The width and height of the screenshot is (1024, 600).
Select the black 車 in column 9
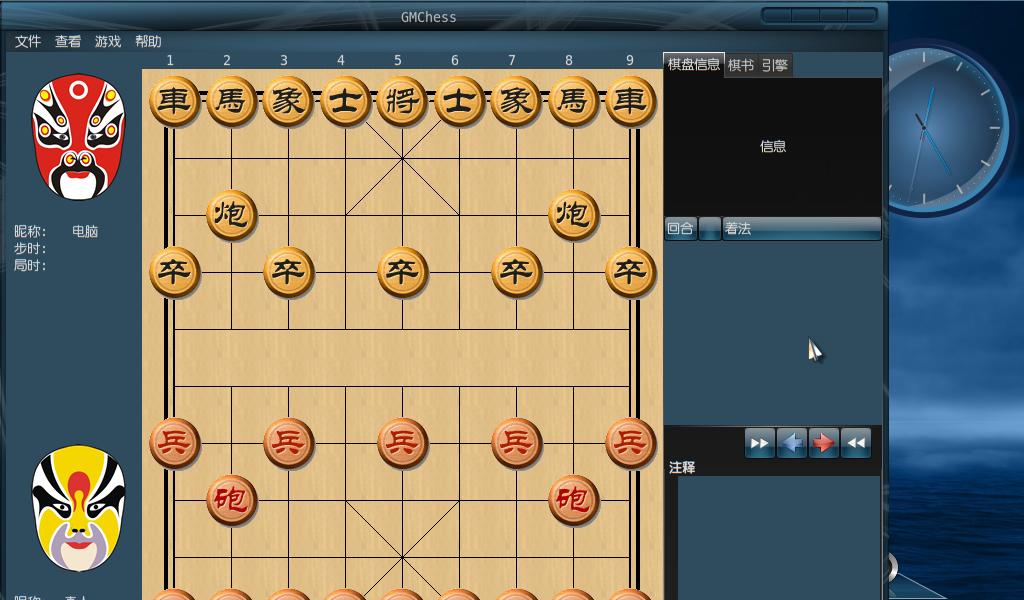click(630, 101)
